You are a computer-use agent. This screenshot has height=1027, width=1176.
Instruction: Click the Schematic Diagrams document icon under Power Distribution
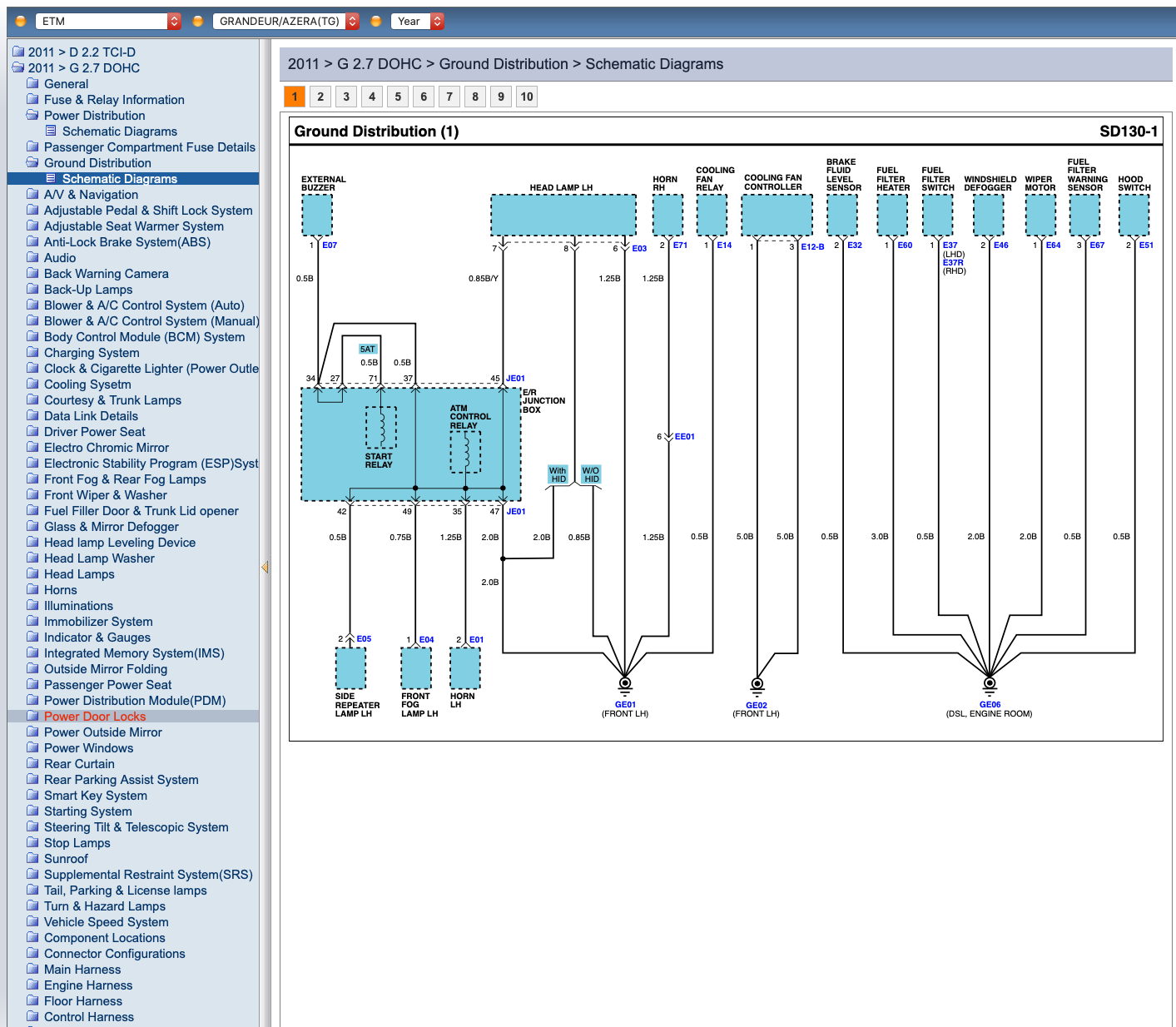[x=51, y=131]
